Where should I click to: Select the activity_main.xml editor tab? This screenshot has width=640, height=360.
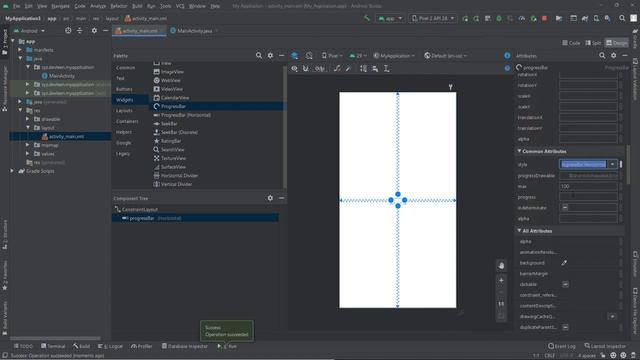pos(139,31)
